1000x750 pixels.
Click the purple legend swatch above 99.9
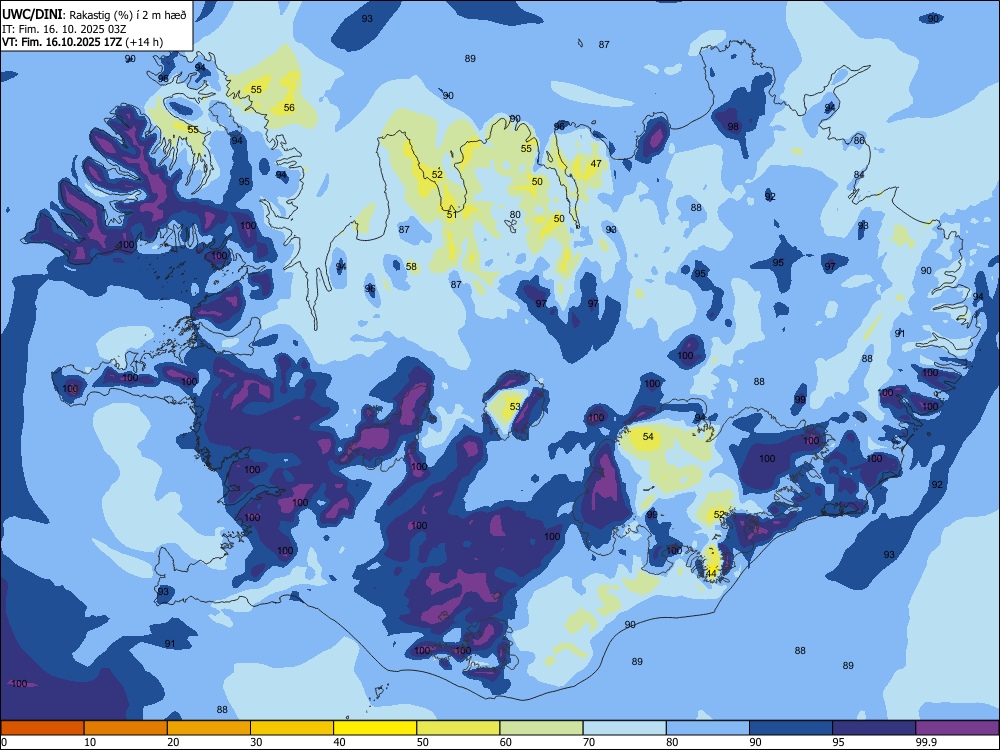point(957,728)
